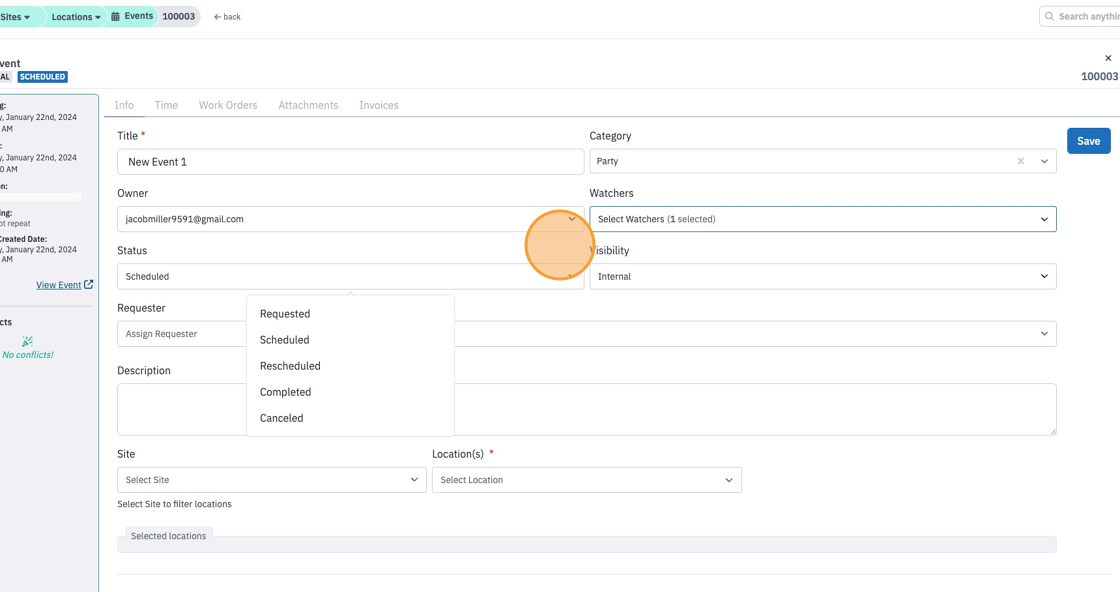Open the View Event link

64,285
